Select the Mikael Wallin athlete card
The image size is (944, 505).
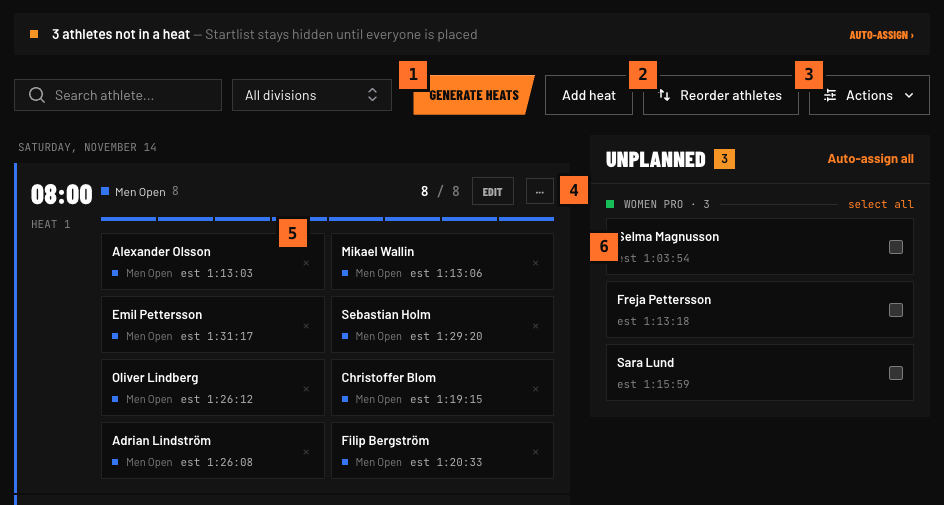(x=442, y=262)
